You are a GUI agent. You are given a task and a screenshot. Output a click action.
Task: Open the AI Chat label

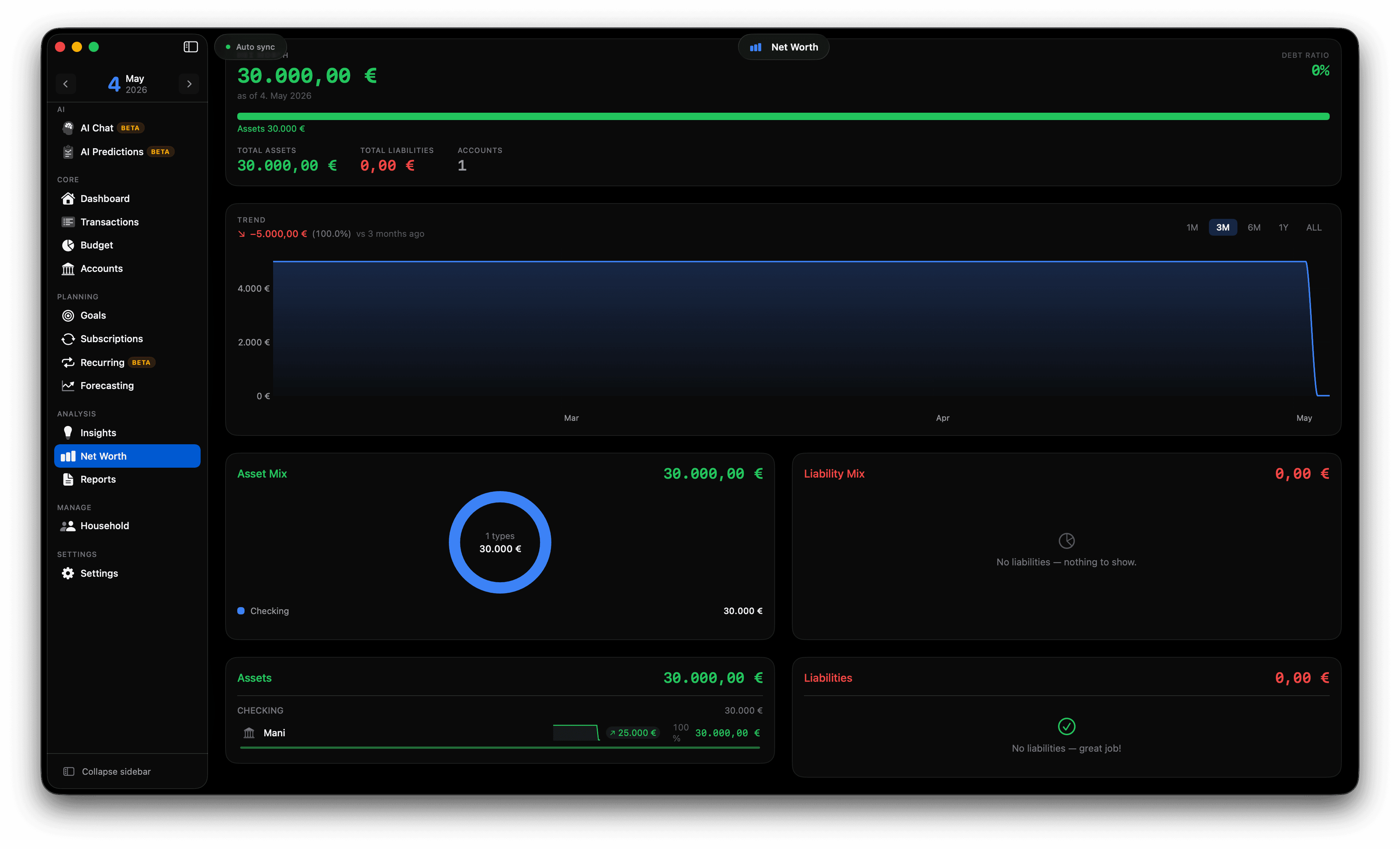[97, 128]
